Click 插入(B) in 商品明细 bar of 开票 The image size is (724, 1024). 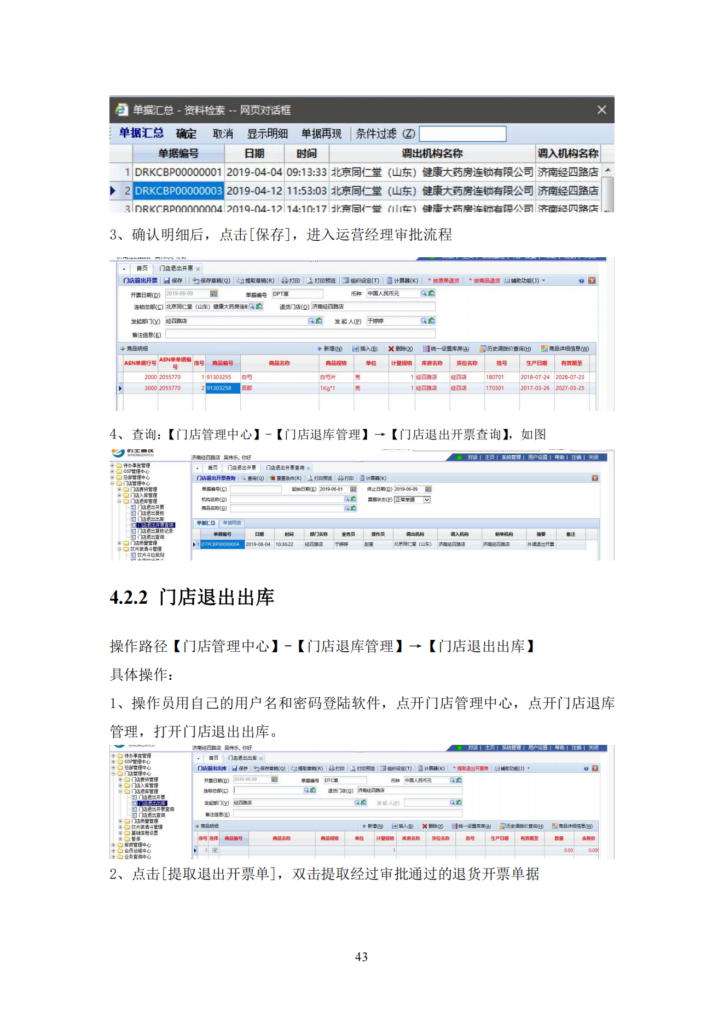point(366,349)
